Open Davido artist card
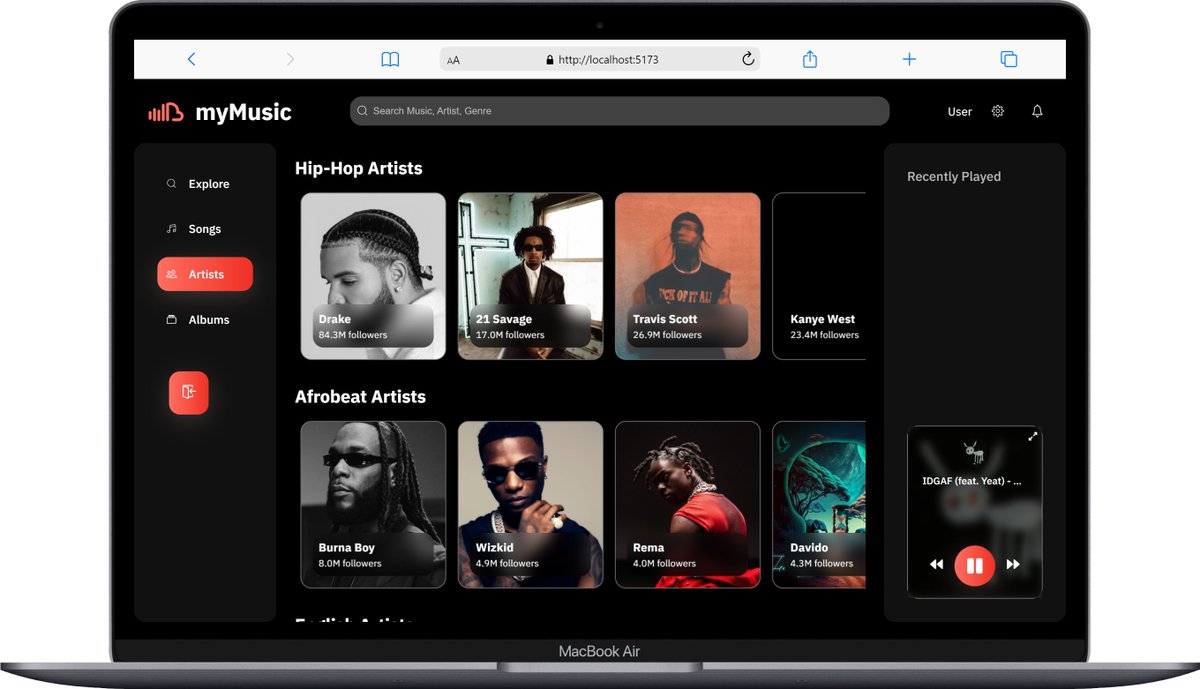Image resolution: width=1200 pixels, height=689 pixels. coord(819,504)
